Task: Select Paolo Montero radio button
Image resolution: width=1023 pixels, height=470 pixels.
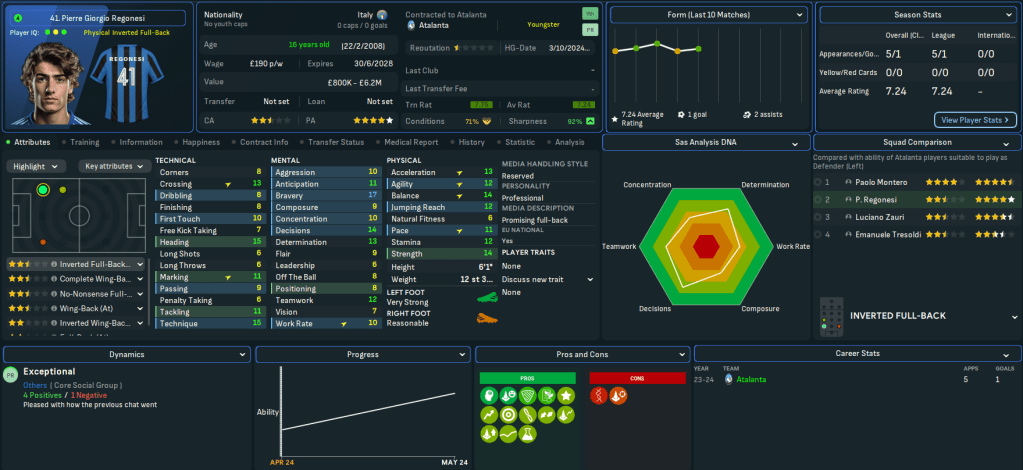Action: [x=819, y=183]
